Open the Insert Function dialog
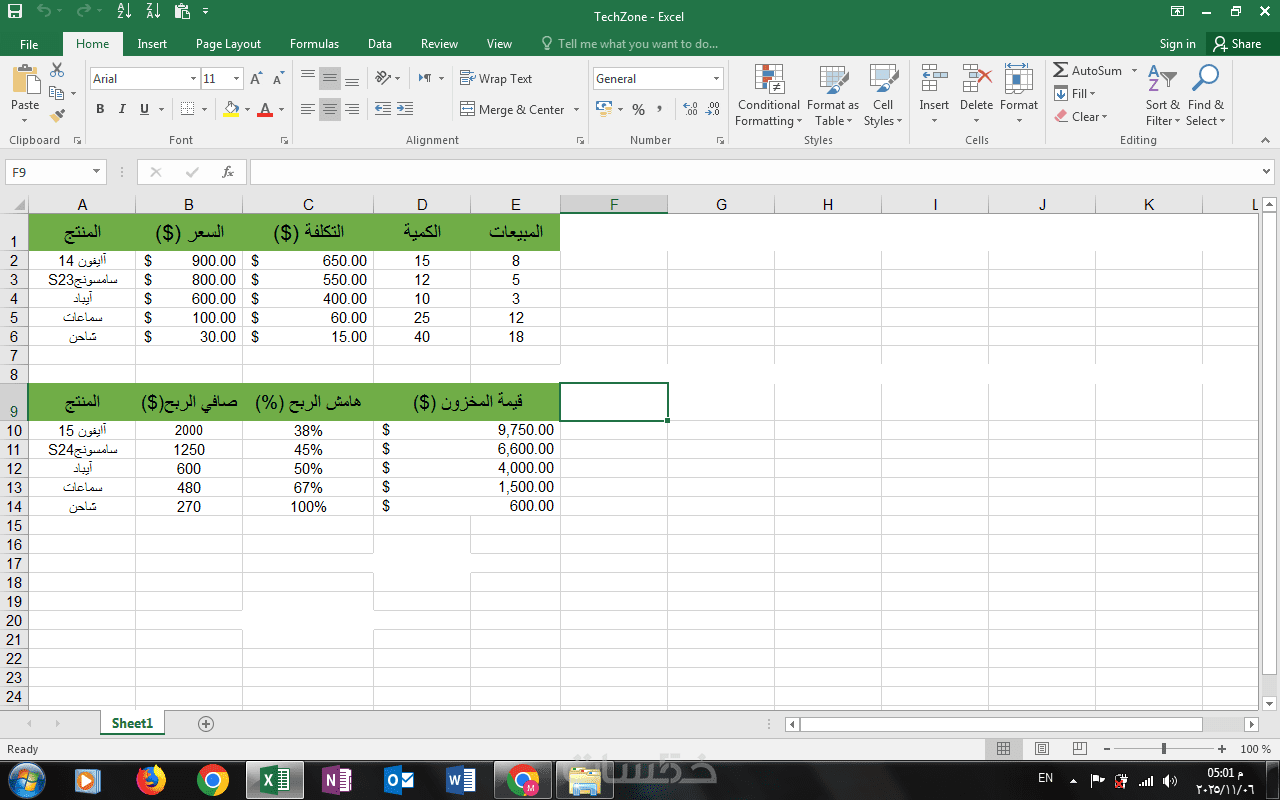Image resolution: width=1280 pixels, height=800 pixels. (x=228, y=172)
